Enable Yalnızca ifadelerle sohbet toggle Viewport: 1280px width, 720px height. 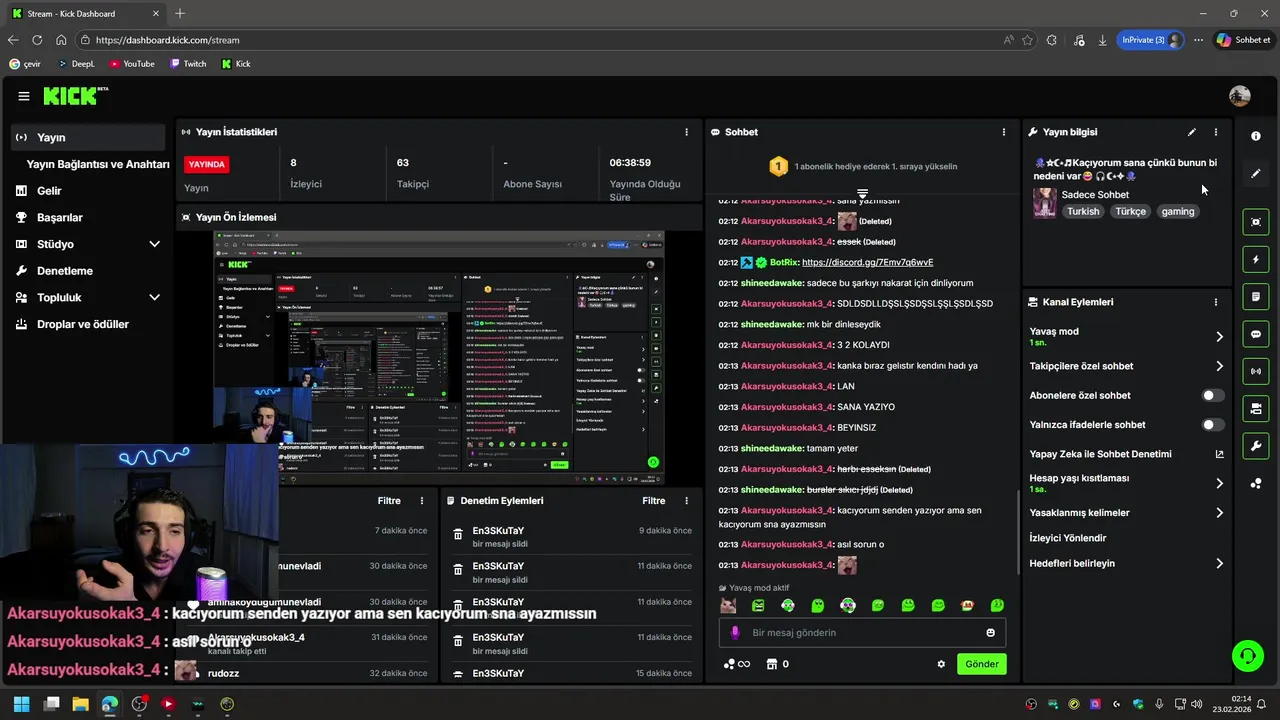point(1212,425)
